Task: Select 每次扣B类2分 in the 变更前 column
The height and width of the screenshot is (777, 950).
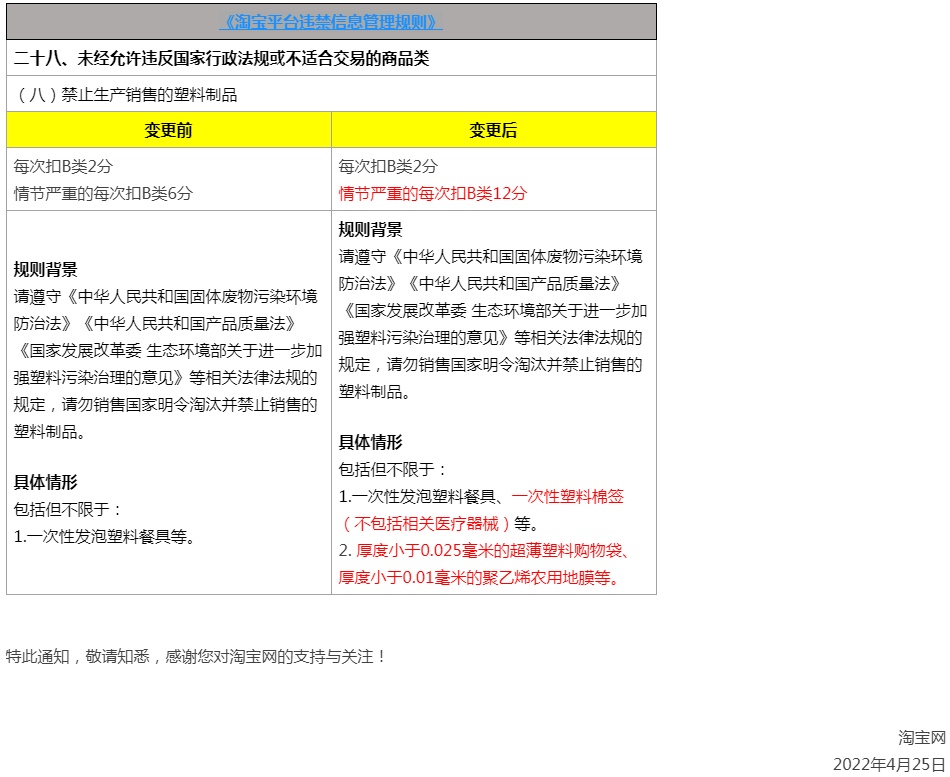Action: (x=63, y=166)
